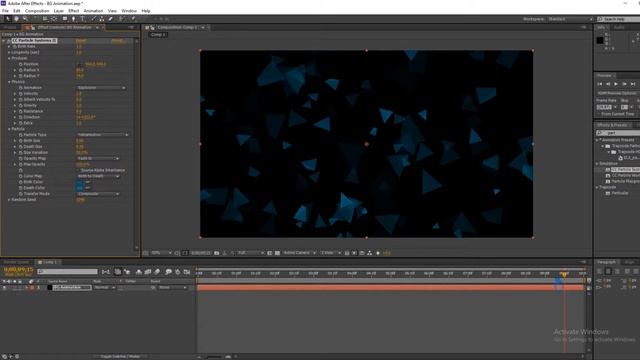Screen dimensions: 640x360
Task: Open the Transfer Mode dropdown
Action: (x=98, y=194)
